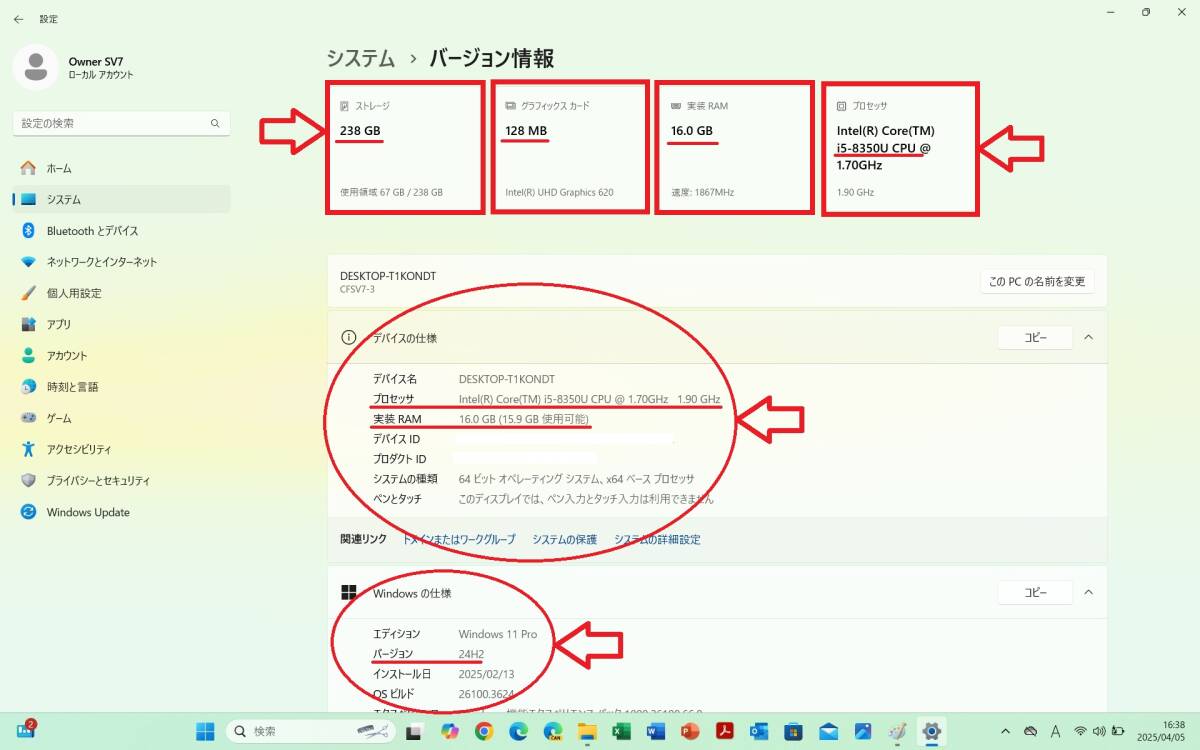This screenshot has height=750, width=1200.
Task: Open アカウント settings
Action: [x=121, y=356]
